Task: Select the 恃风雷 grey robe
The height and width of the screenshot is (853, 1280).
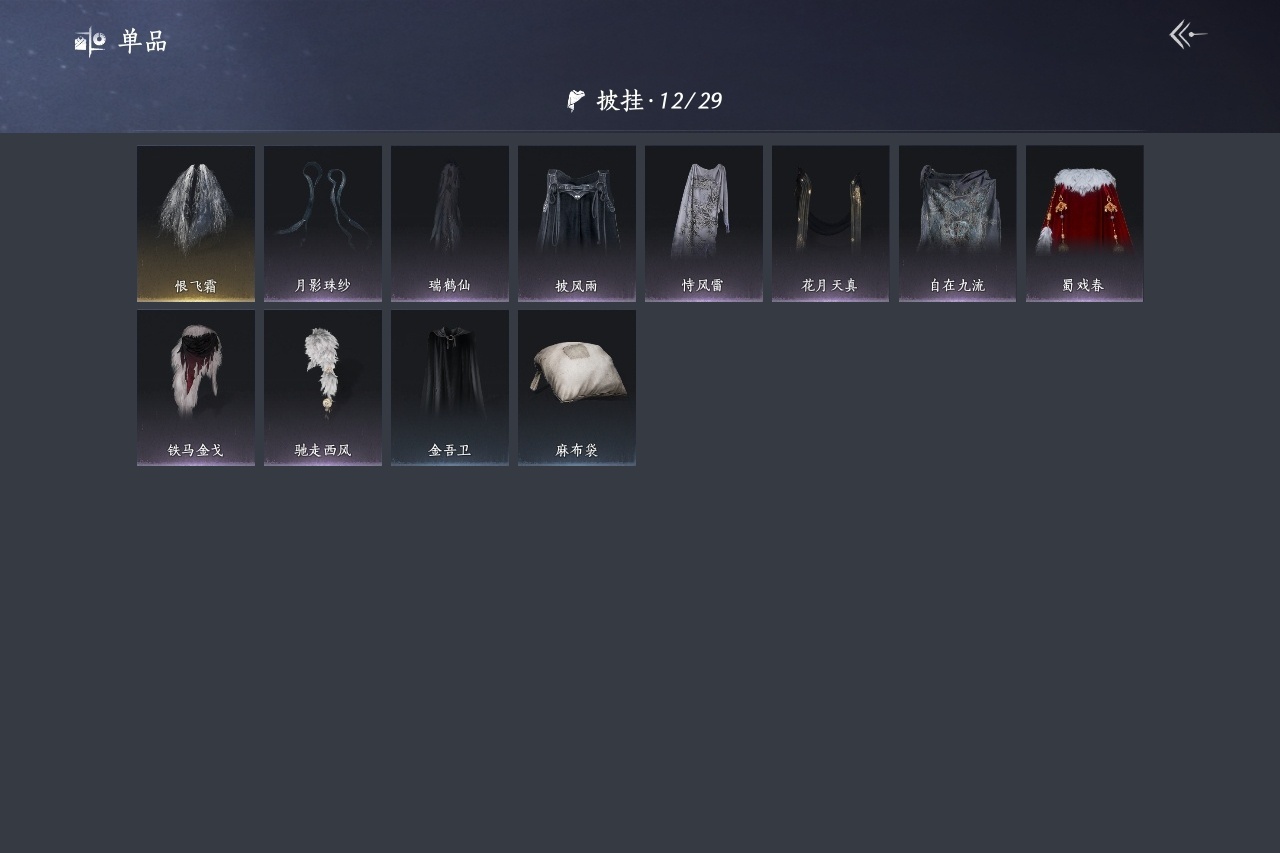Action: click(x=704, y=223)
